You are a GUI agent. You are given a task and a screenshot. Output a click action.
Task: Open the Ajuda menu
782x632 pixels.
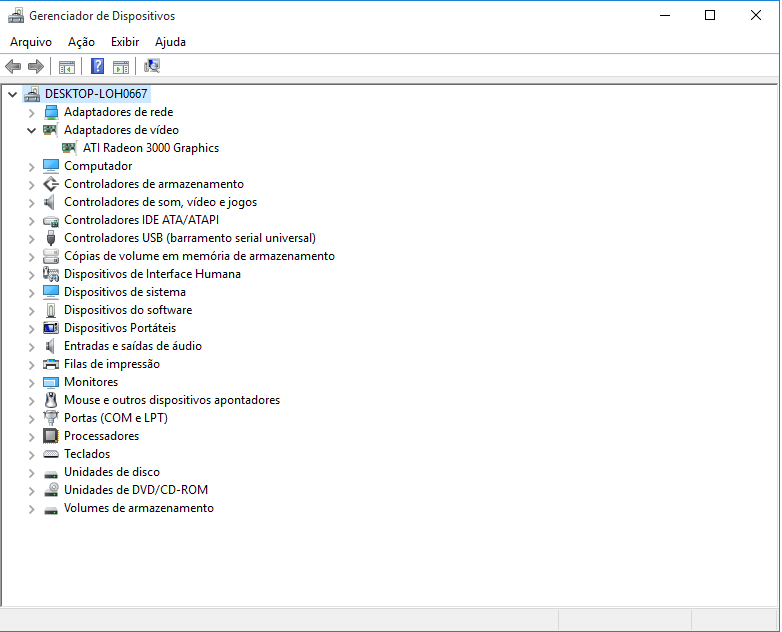[x=170, y=42]
